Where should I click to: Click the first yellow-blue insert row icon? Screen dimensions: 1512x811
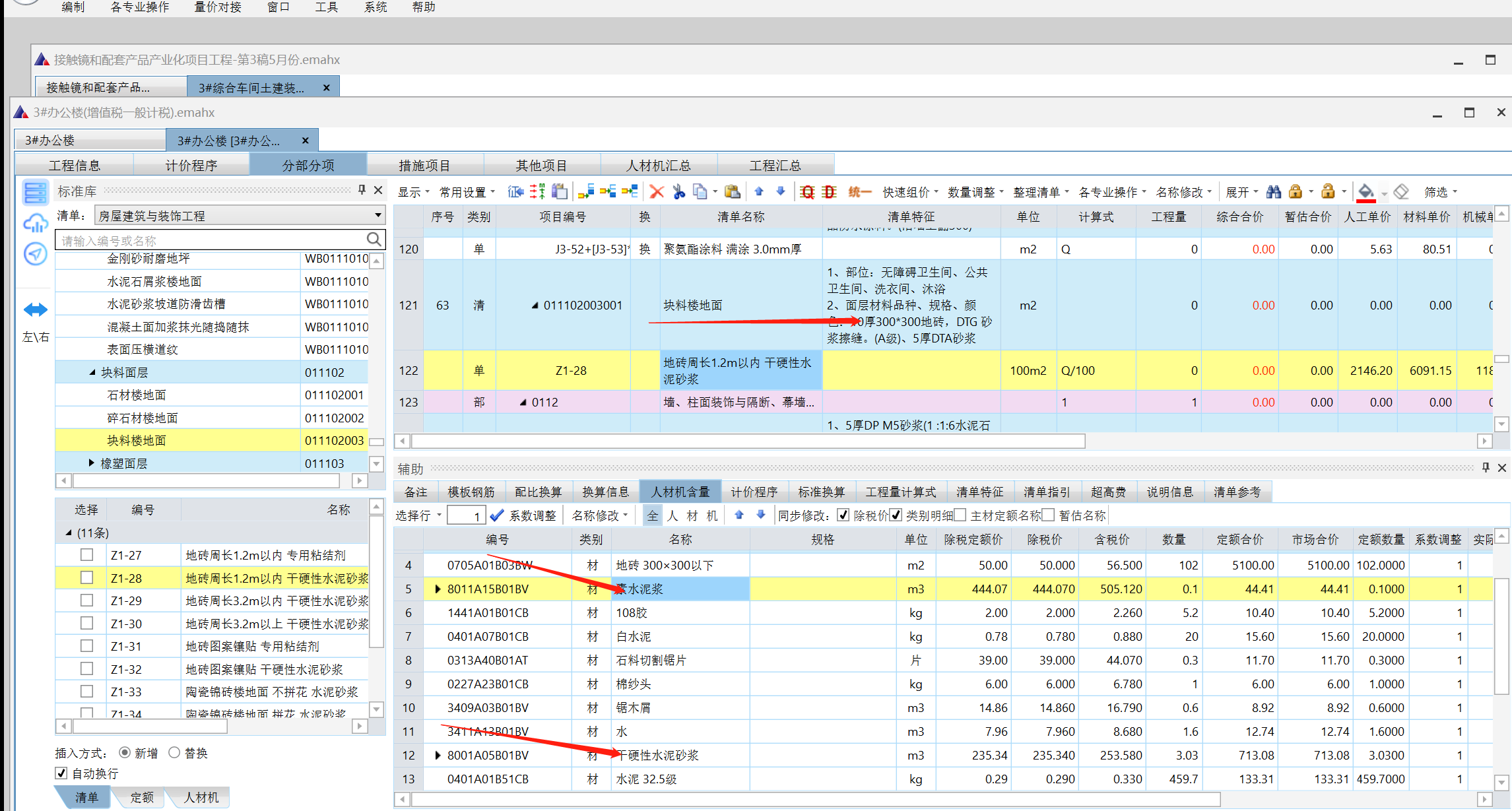(x=586, y=192)
